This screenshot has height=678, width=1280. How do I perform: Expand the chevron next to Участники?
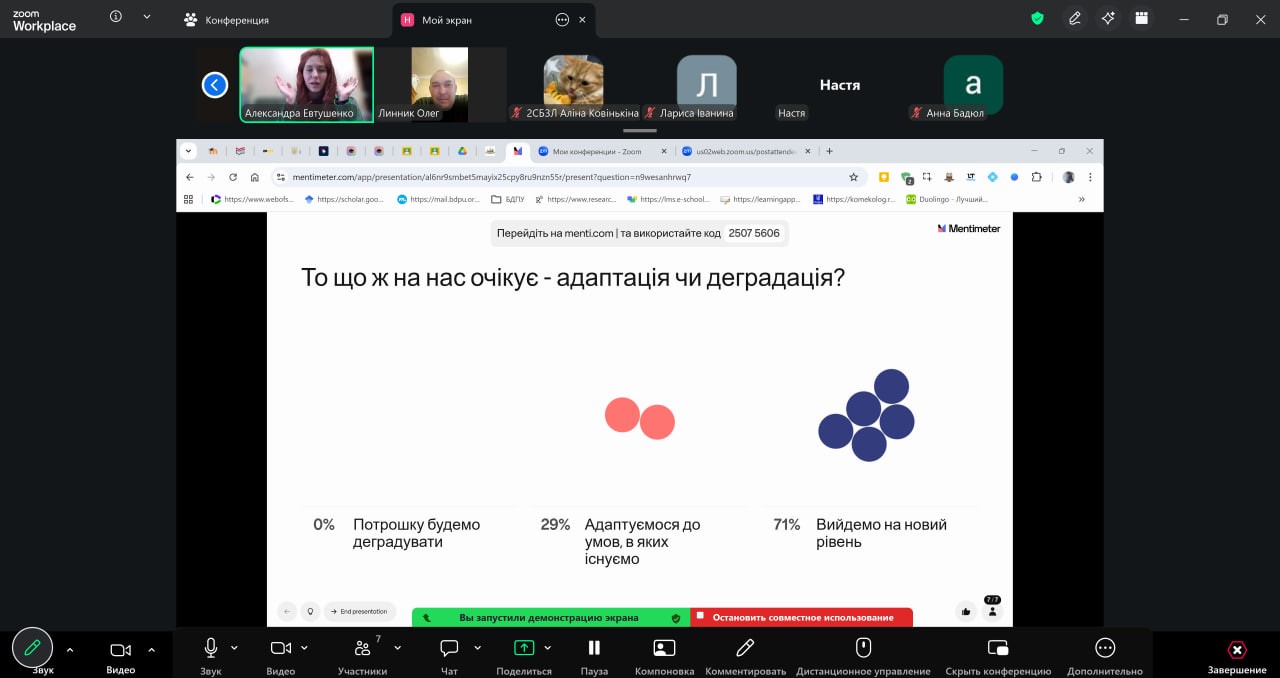tap(397, 648)
